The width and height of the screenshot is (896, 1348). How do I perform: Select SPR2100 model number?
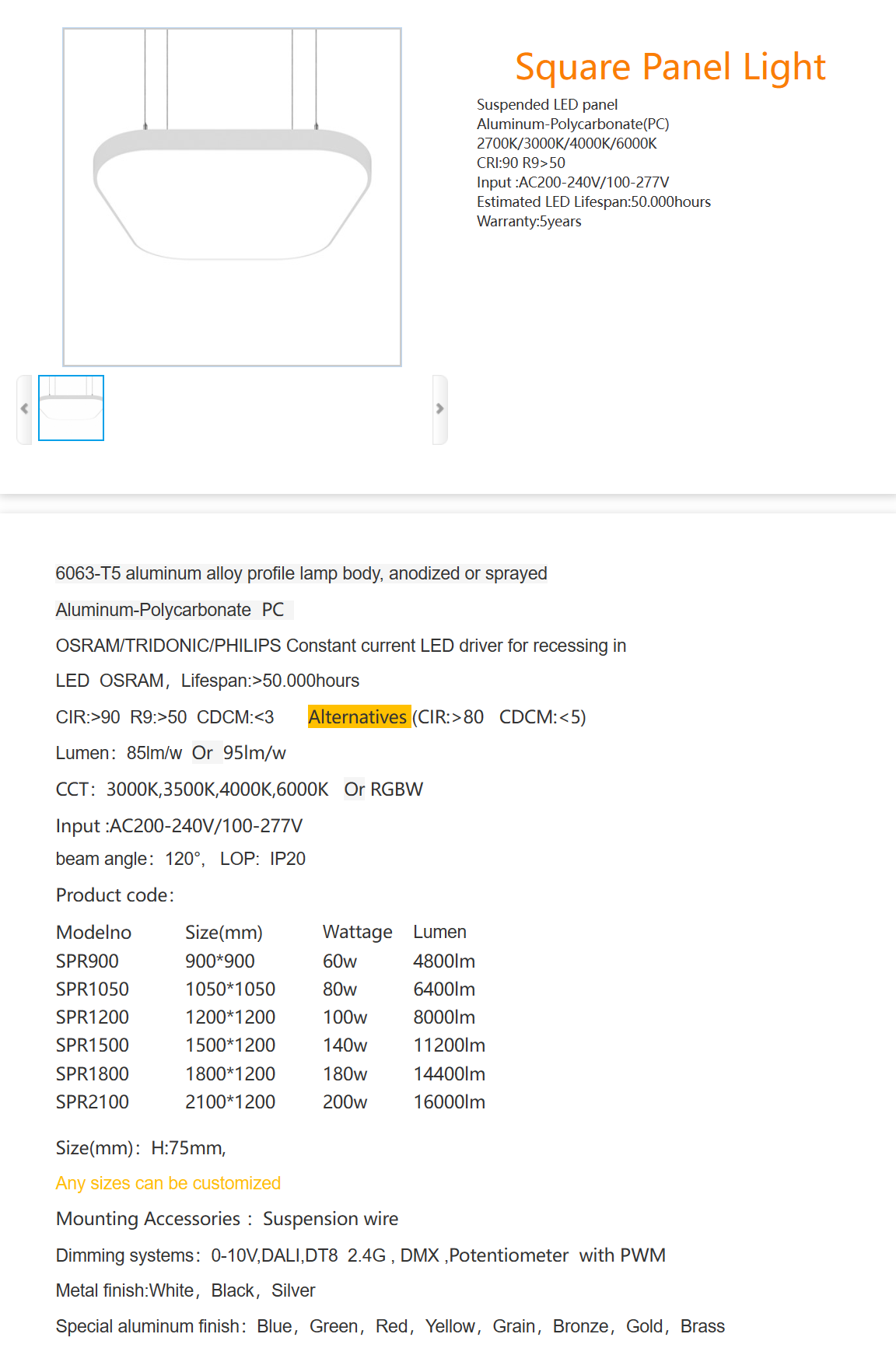tap(93, 1102)
